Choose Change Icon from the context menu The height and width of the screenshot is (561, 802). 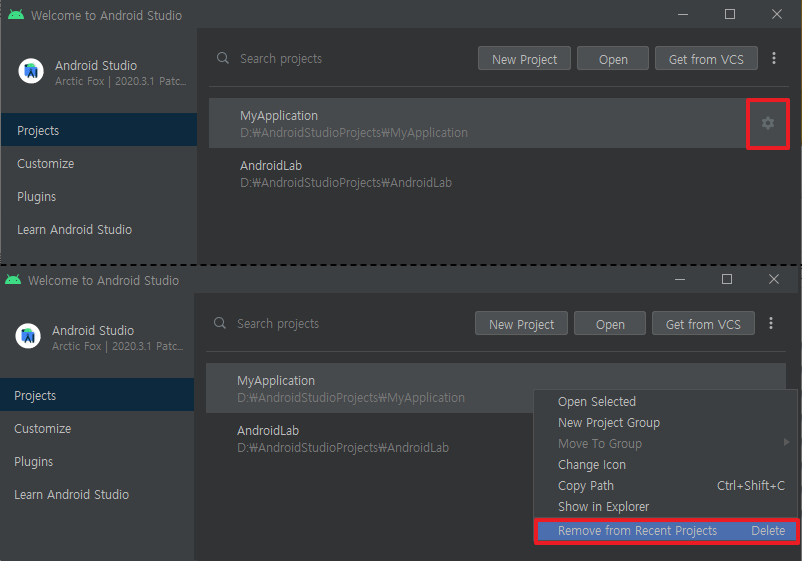pyautogui.click(x=665, y=464)
